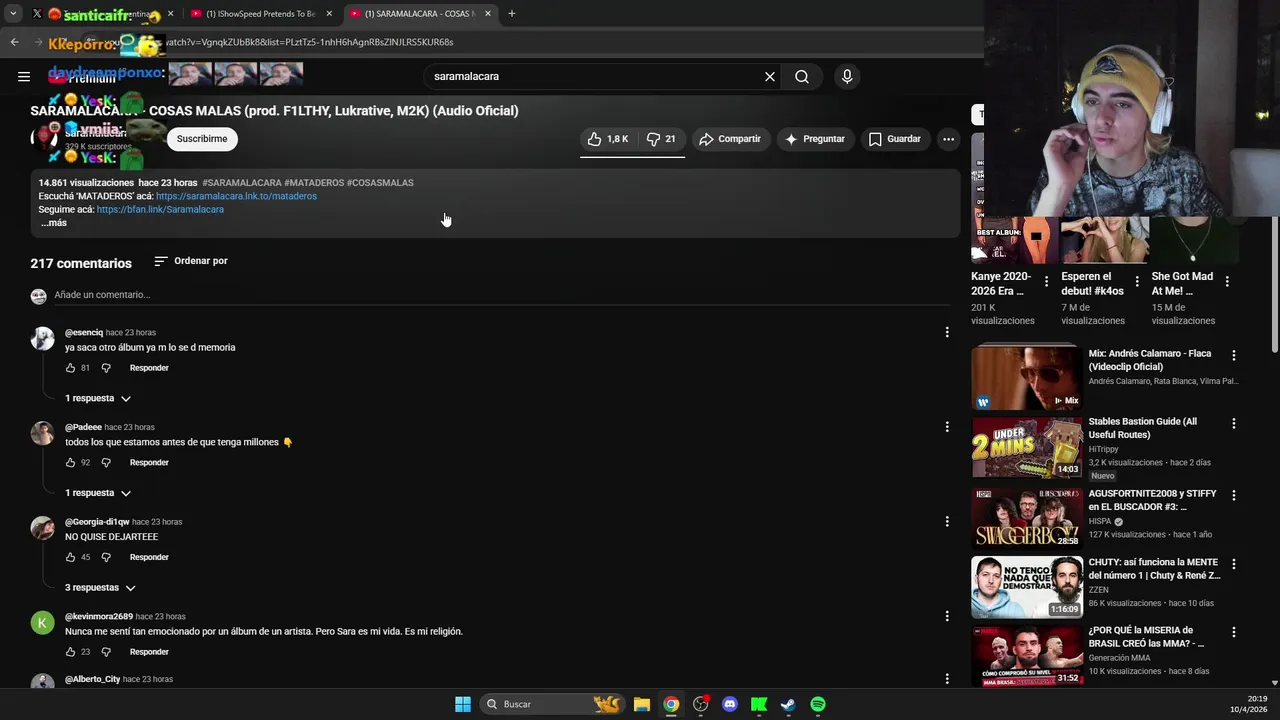Like the @kevinmora2689 comment

click(x=70, y=652)
